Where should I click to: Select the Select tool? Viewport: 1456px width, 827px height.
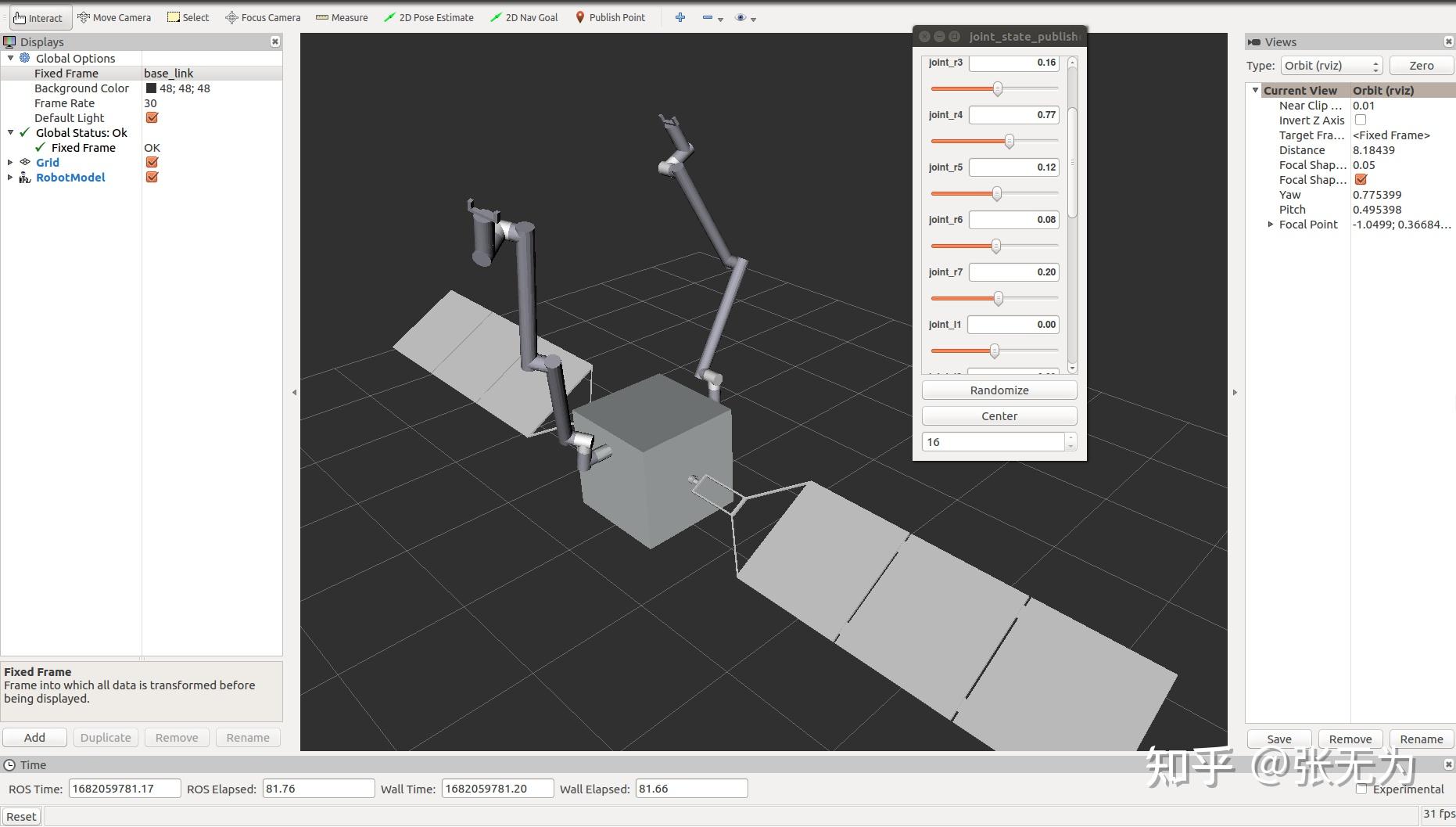pyautogui.click(x=188, y=16)
